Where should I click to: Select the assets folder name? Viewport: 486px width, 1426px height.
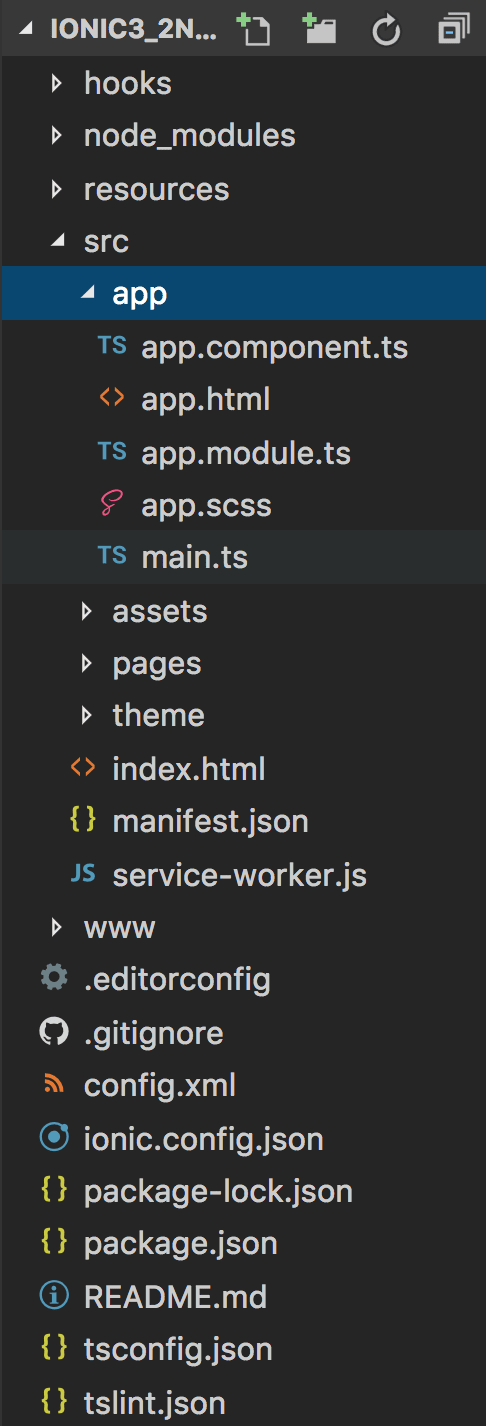(159, 611)
